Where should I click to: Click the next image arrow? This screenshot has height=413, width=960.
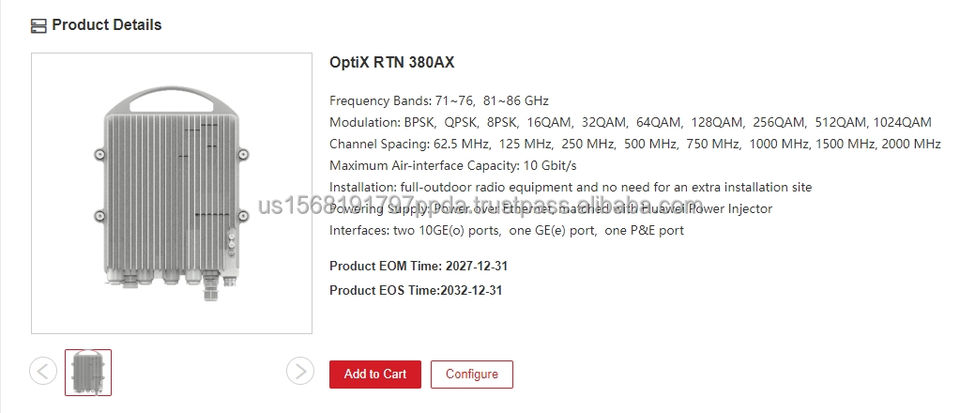tap(300, 371)
